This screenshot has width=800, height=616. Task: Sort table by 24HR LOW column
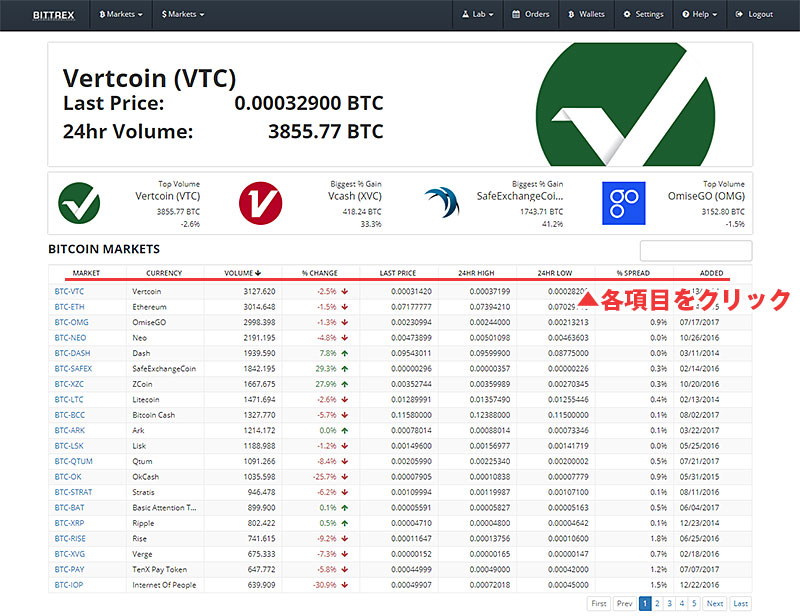pos(555,273)
